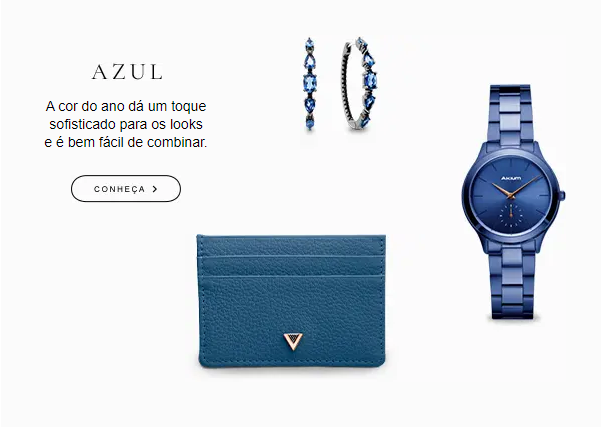Click the Akium logo on the watch dial

(511, 178)
